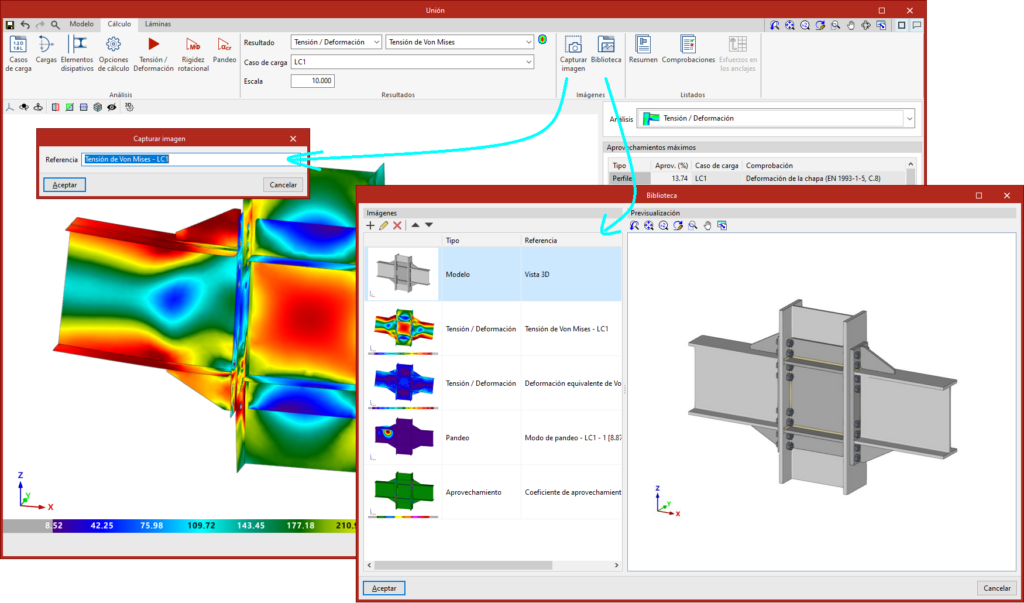Image resolution: width=1024 pixels, height=603 pixels.
Task: Toggle the speech bubble tooltip button
Action: [x=916, y=25]
